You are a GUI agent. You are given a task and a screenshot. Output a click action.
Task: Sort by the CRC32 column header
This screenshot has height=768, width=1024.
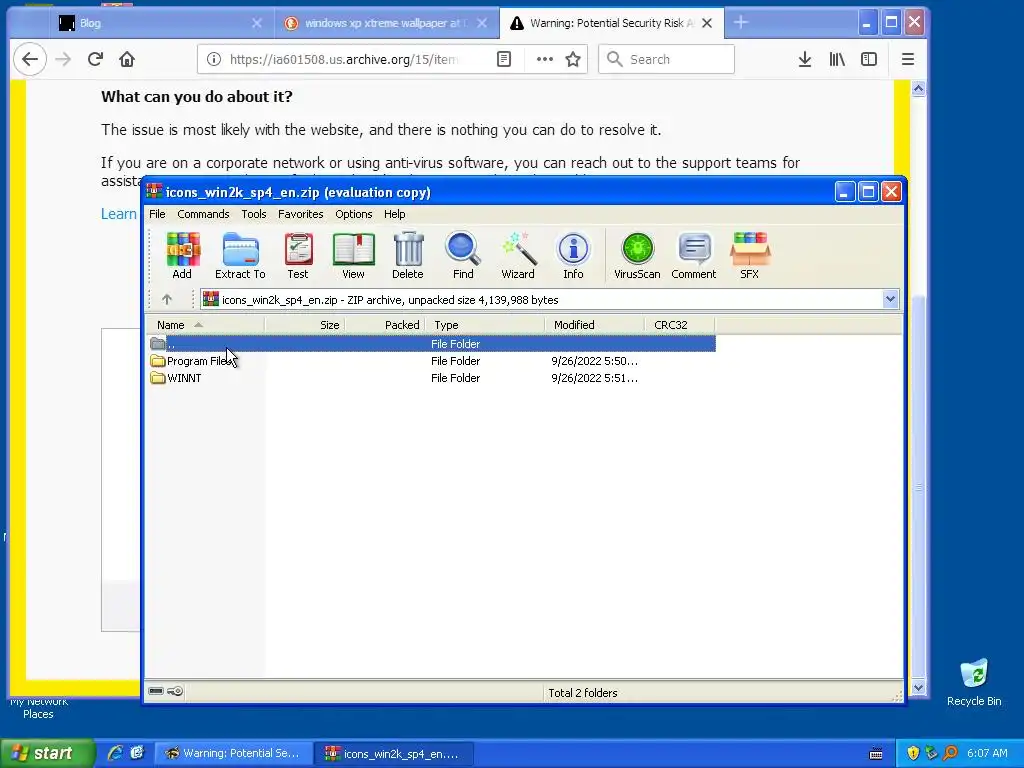[680, 325]
